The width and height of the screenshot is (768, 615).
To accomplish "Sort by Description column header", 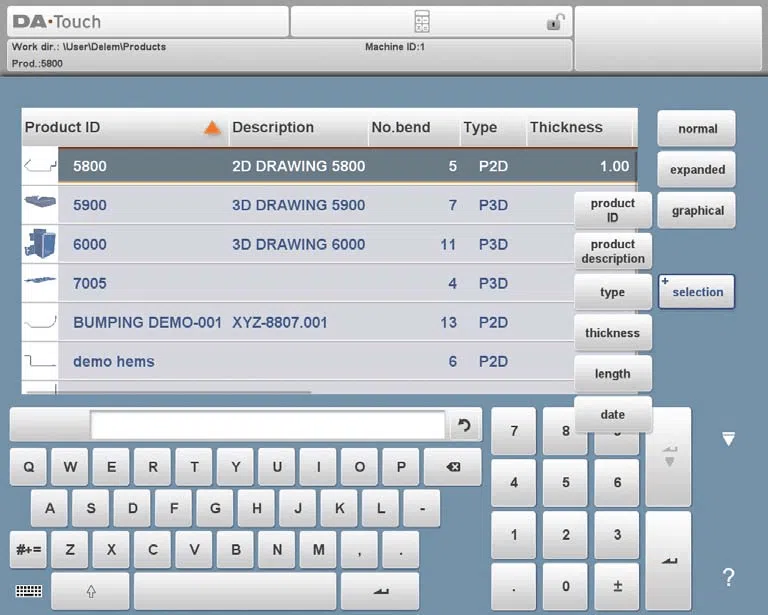I will click(298, 127).
